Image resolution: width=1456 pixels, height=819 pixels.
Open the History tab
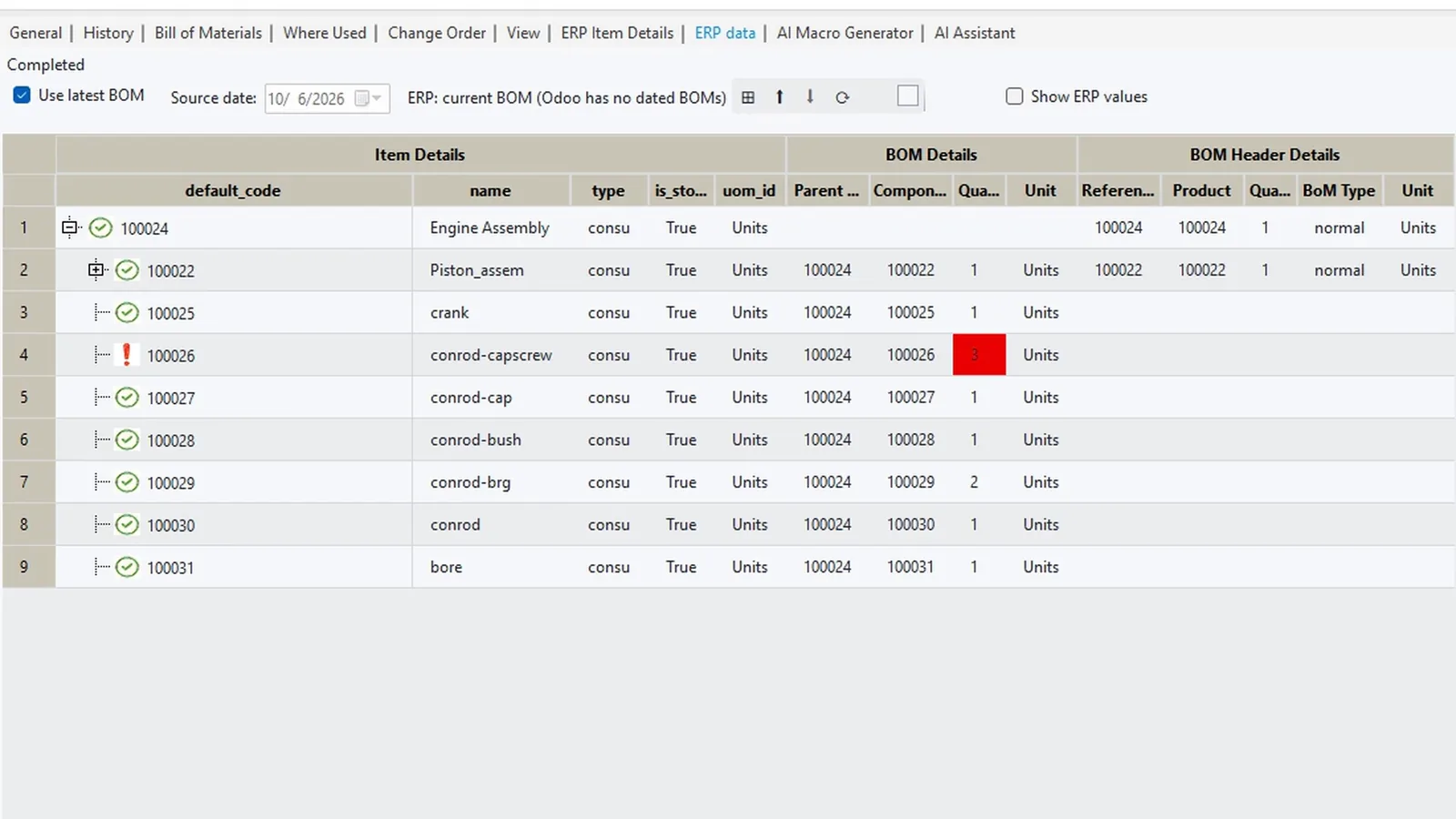[108, 33]
